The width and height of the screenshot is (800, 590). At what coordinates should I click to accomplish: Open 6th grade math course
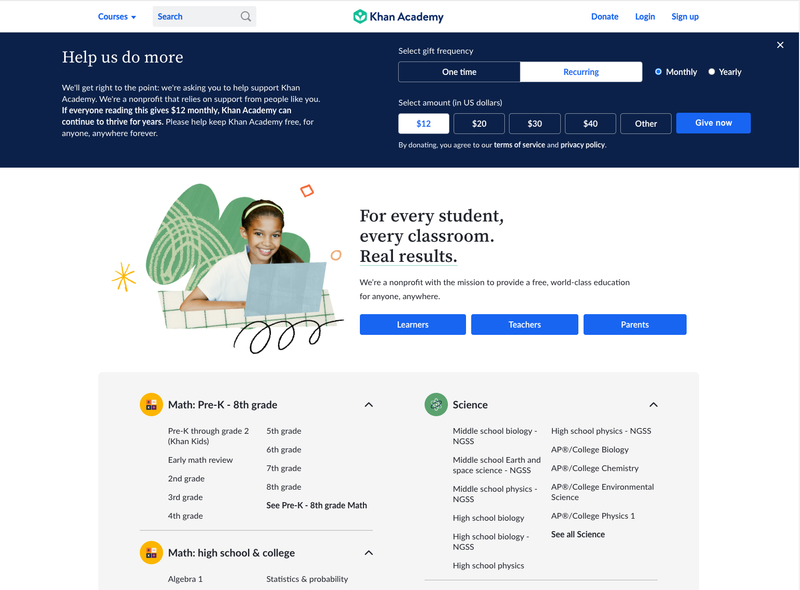tap(284, 450)
